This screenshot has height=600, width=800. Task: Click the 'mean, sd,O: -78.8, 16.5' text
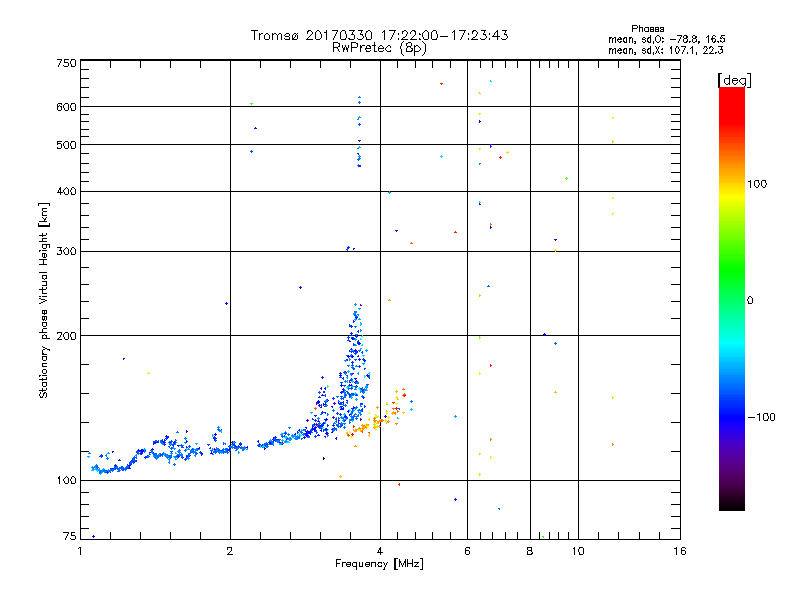tap(666, 39)
